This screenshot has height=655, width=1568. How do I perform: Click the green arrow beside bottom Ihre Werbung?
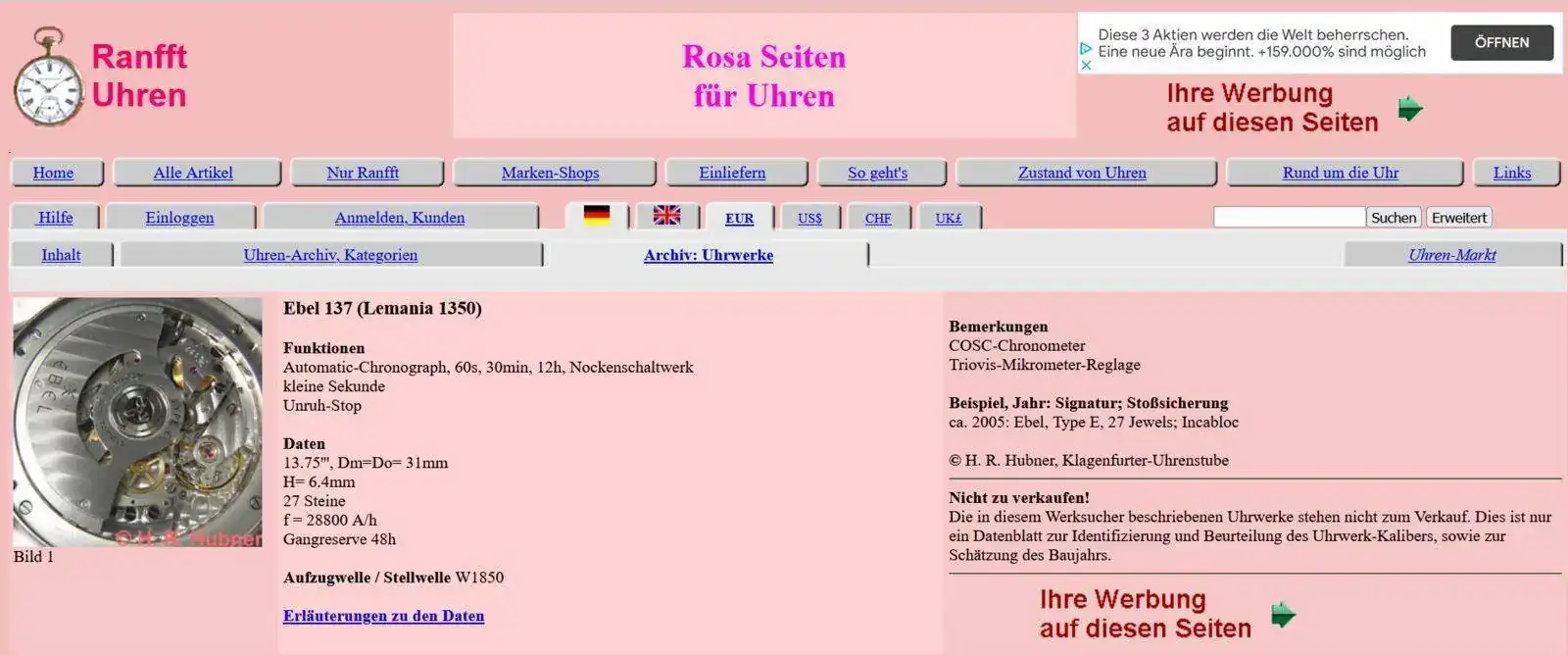(1283, 615)
